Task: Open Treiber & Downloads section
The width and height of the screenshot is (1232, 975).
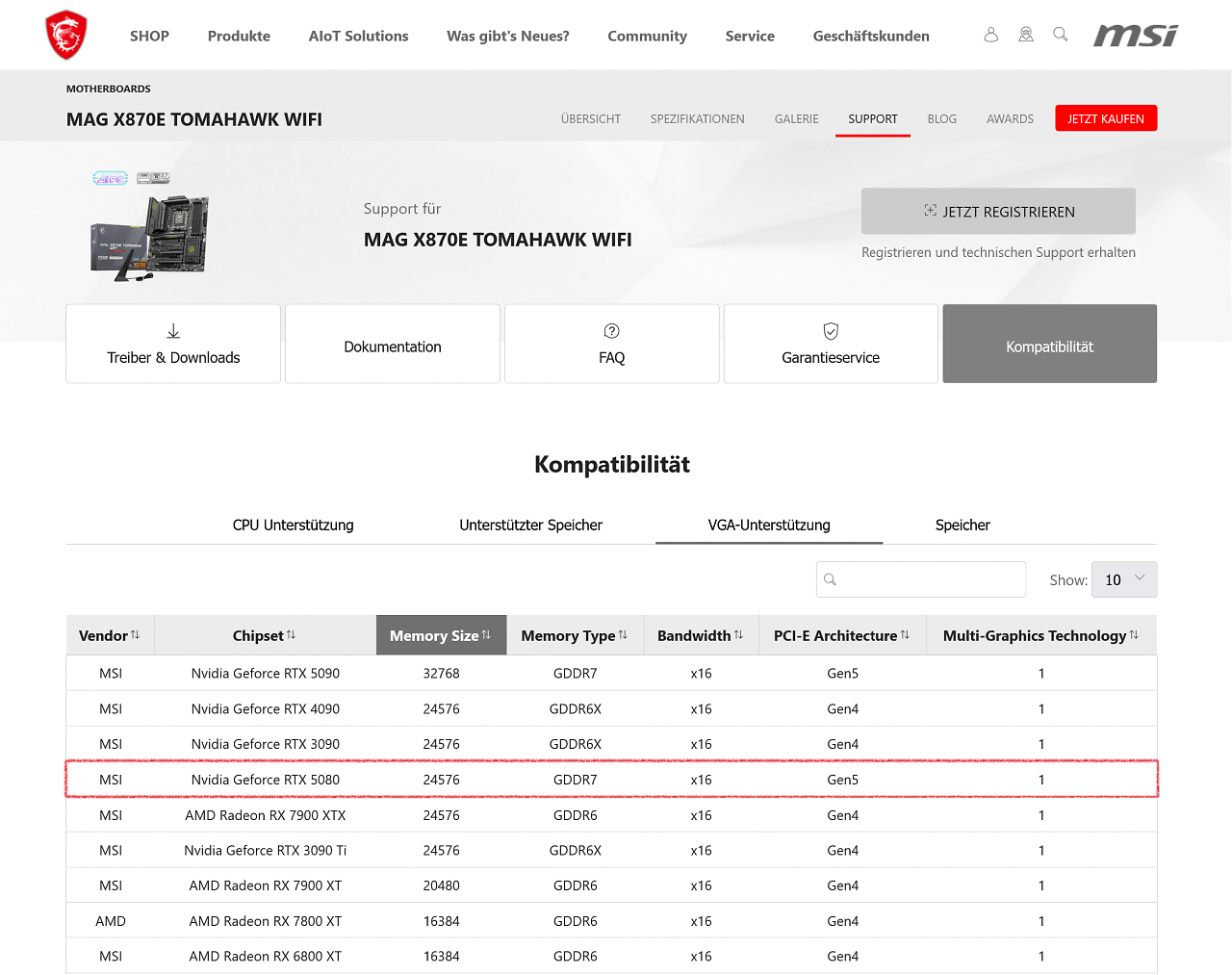Action: pyautogui.click(x=173, y=344)
